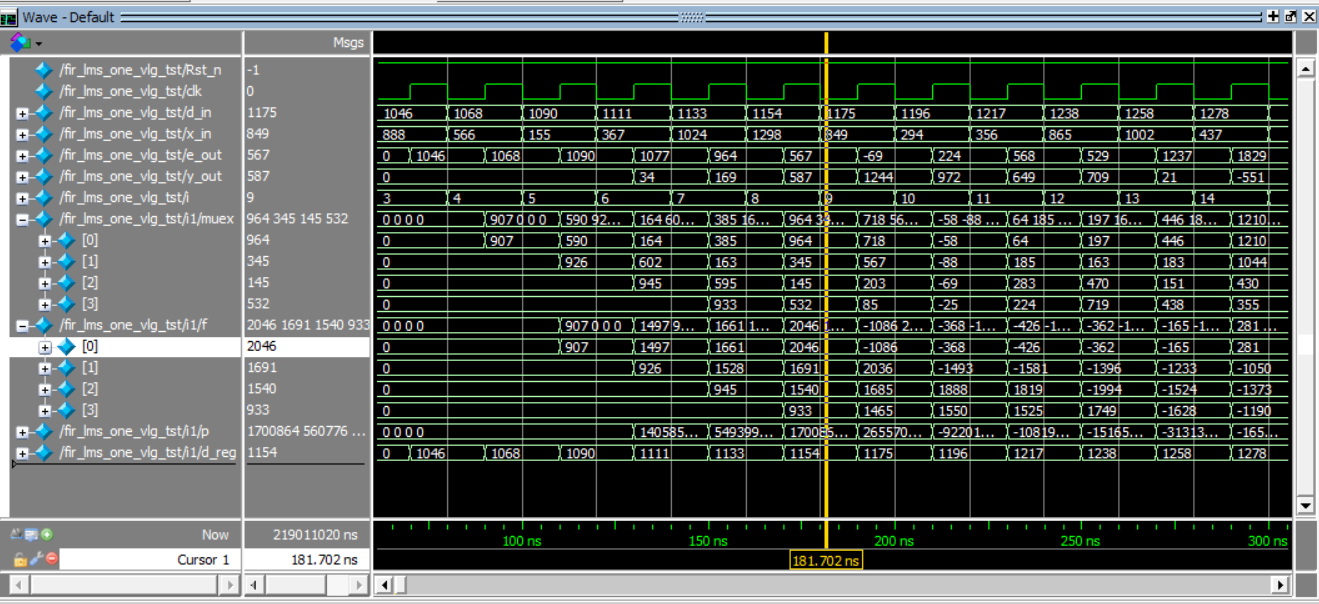Click the Msgs column header

point(348,43)
